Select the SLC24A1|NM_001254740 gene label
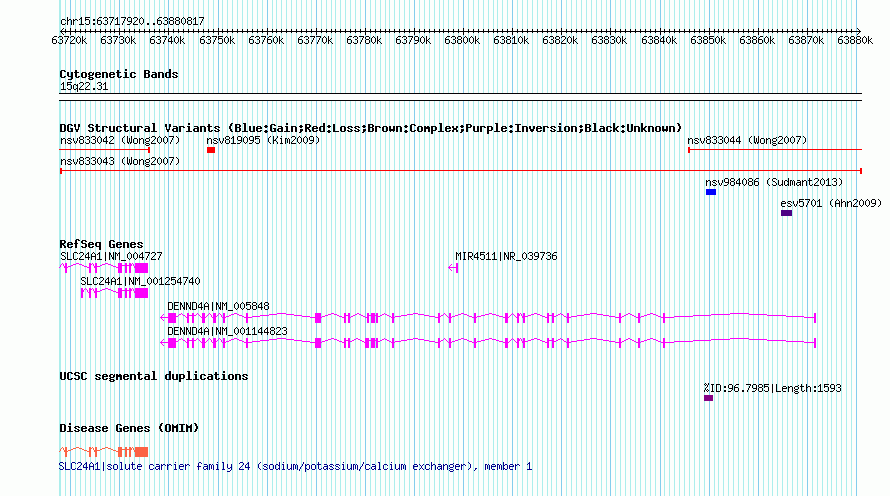The height and width of the screenshot is (496, 890). [140, 281]
